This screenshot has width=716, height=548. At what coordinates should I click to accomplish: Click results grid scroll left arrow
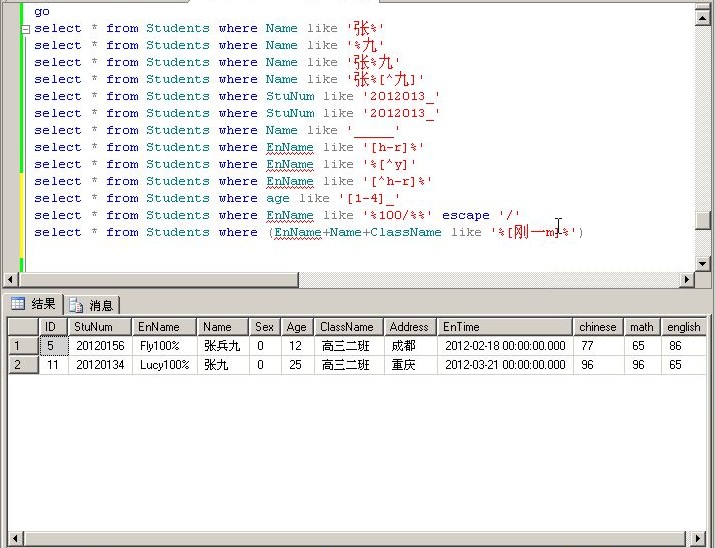tap(15, 538)
